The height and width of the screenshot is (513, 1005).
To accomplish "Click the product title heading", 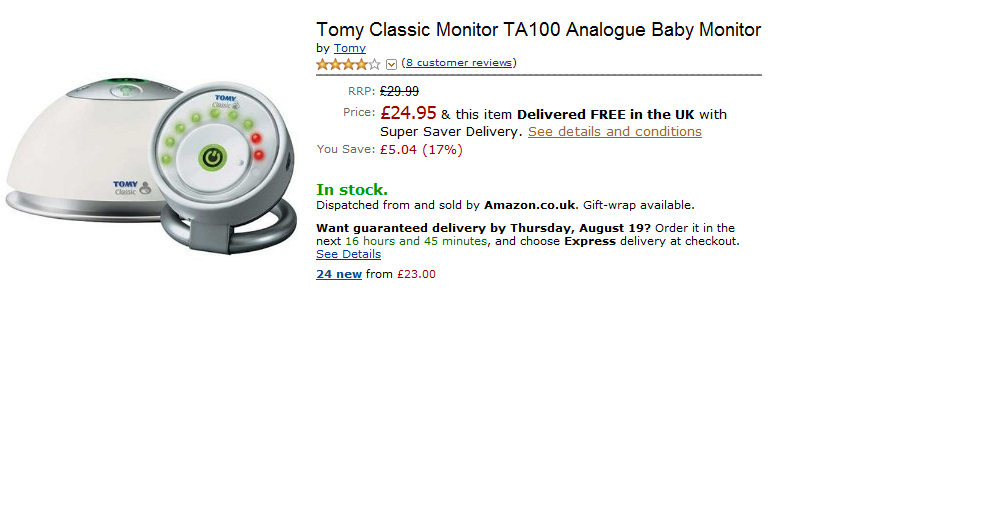I will tap(538, 30).
